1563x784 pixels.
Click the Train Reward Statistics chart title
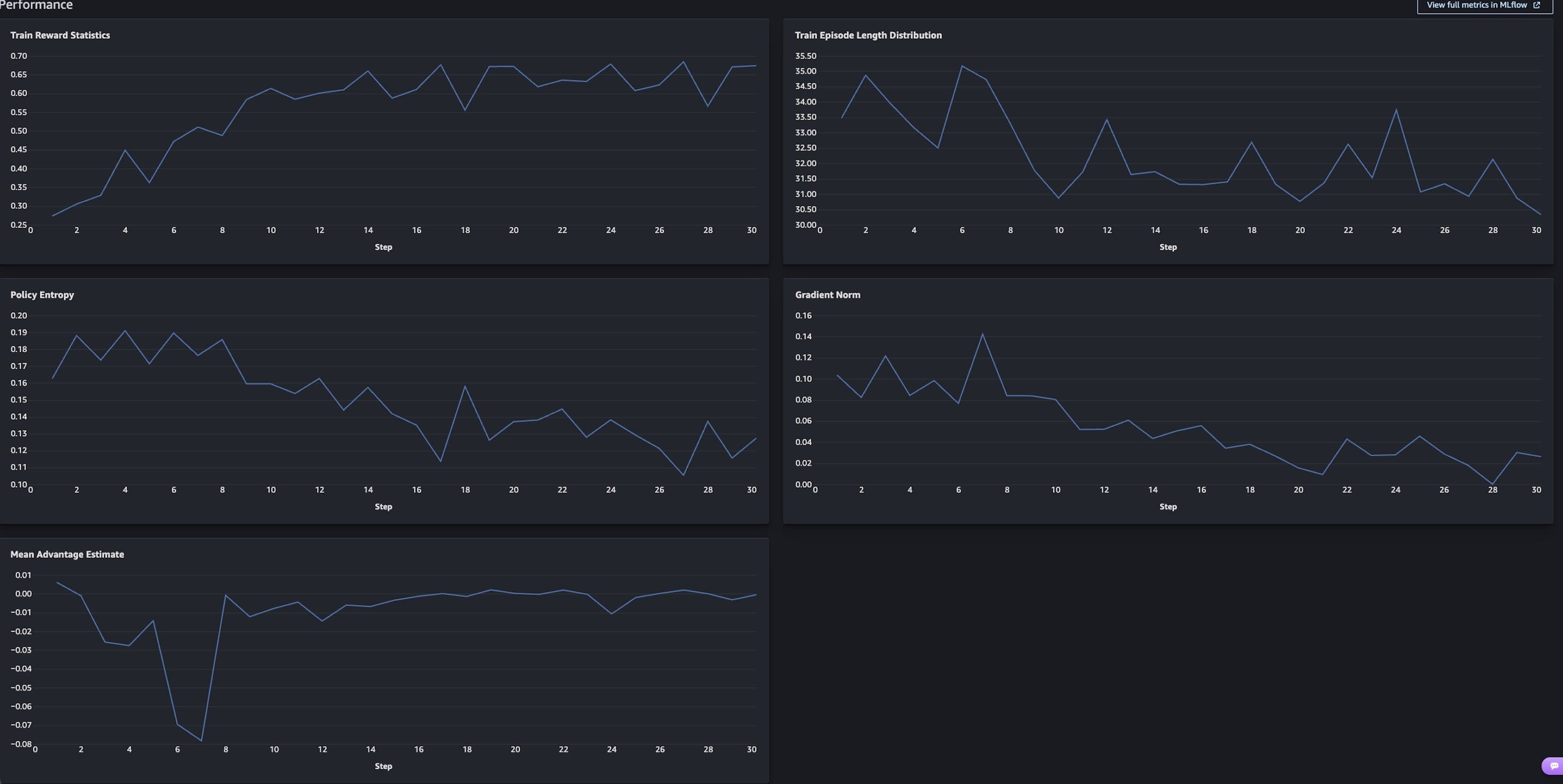60,35
